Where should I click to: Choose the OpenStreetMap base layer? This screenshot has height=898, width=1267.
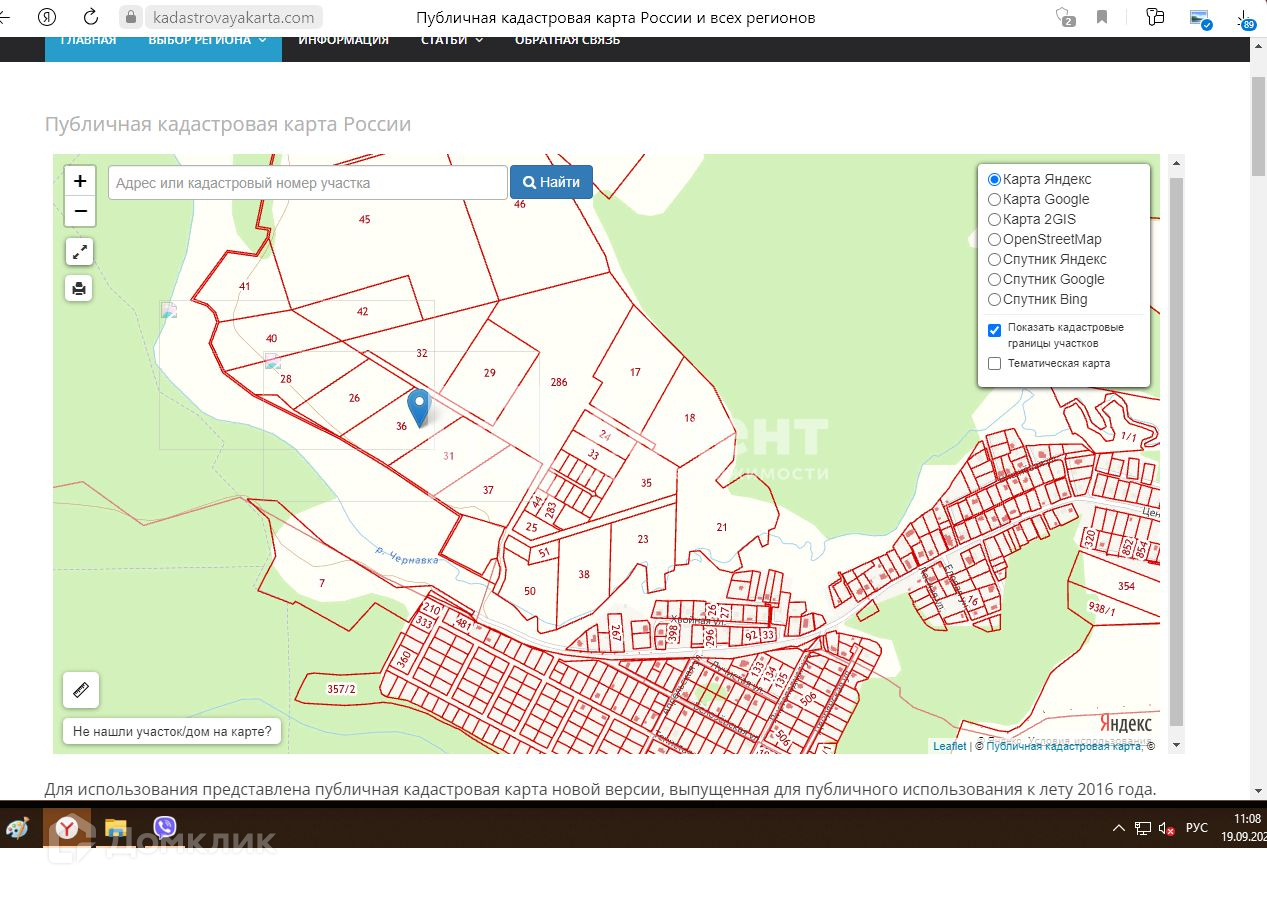994,240
